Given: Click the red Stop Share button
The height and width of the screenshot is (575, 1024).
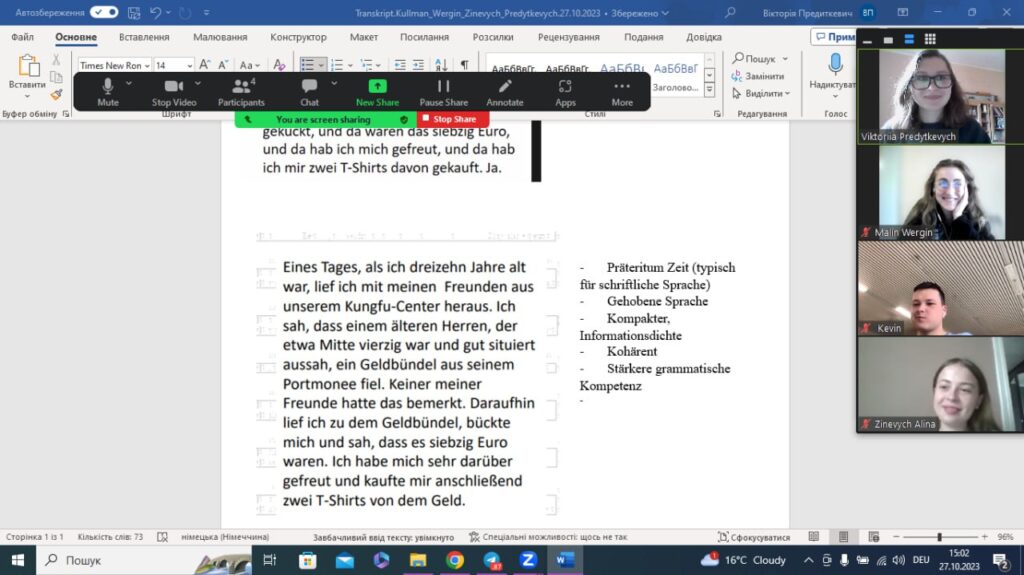Looking at the screenshot, I should [453, 119].
